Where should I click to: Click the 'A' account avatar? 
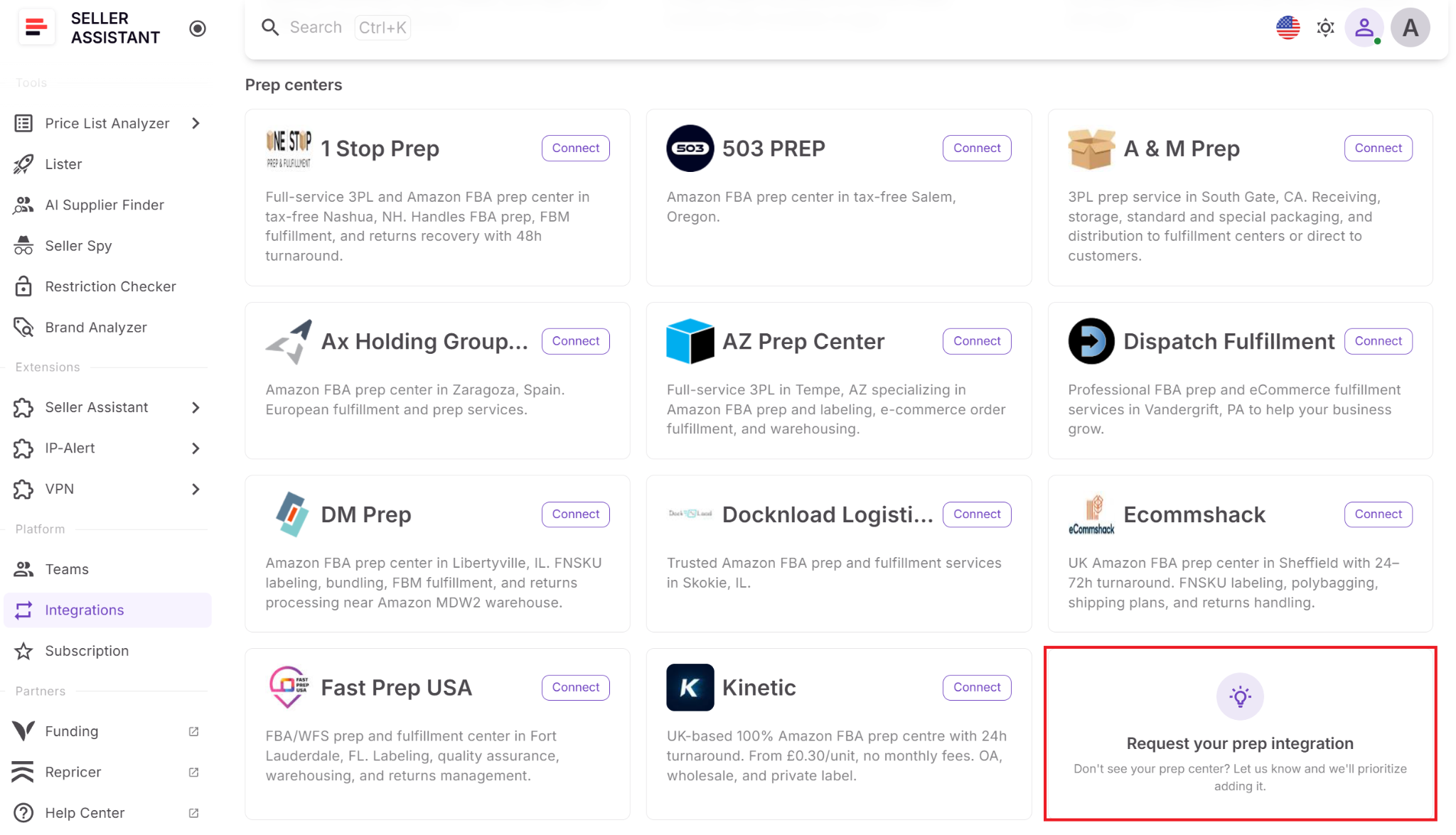(1410, 28)
